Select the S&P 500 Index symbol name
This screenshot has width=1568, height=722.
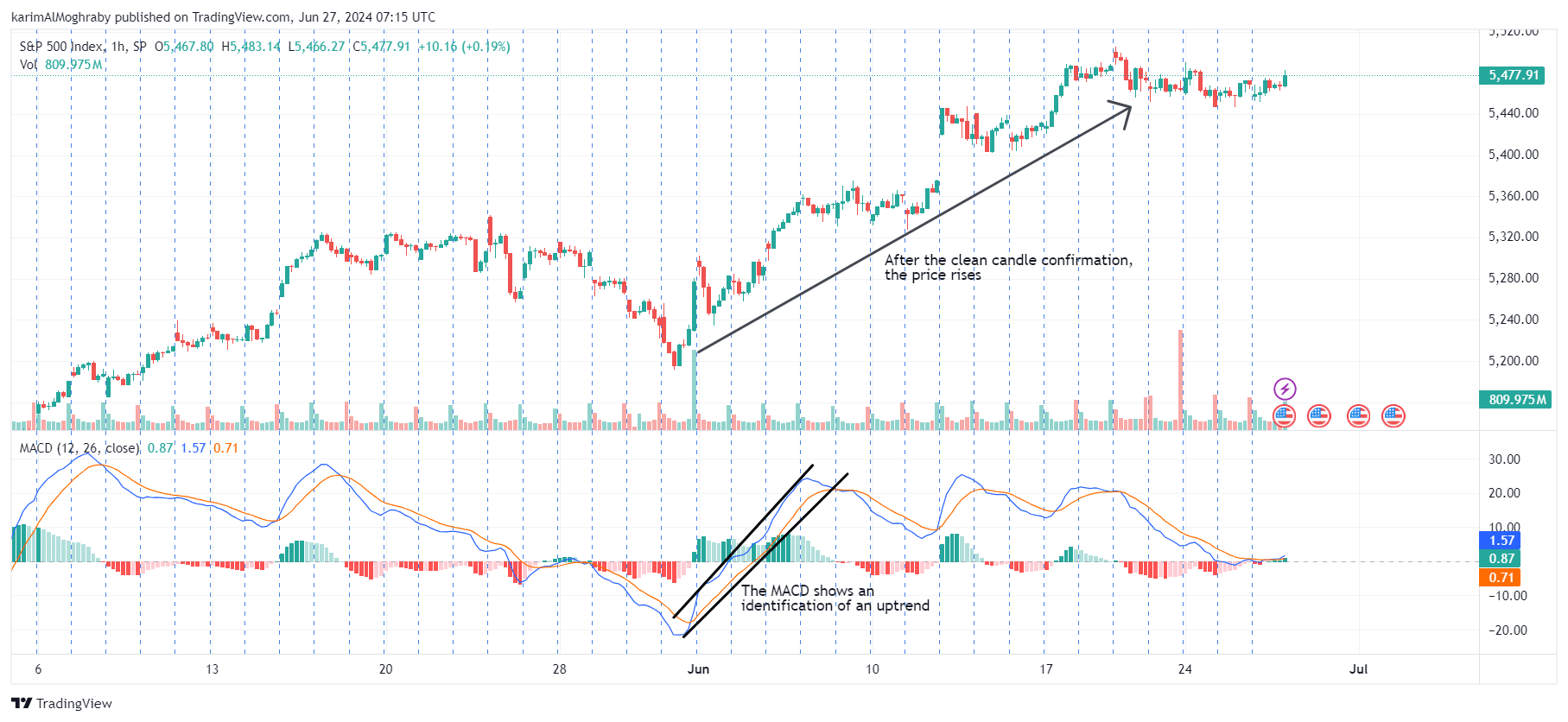pyautogui.click(x=60, y=47)
